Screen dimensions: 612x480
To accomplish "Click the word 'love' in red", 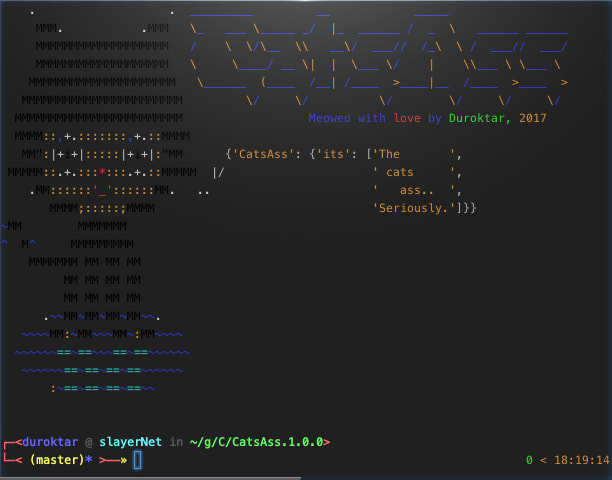I will click(x=407, y=118).
